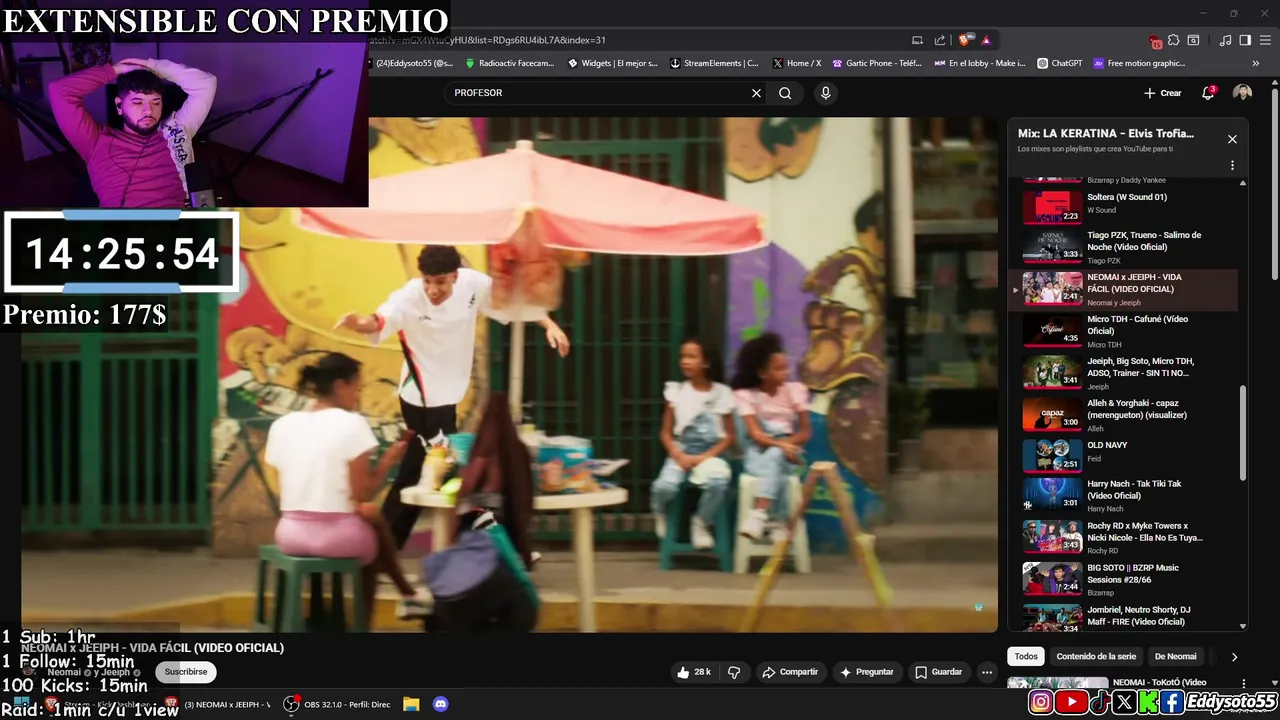This screenshot has width=1280, height=720.
Task: Clear the PROFESOR search text with X
Action: point(756,93)
